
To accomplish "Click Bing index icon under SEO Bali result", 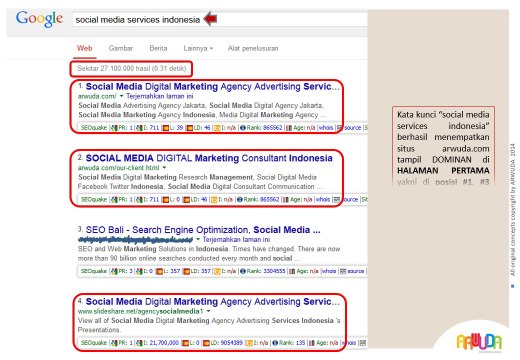I will (x=217, y=271).
